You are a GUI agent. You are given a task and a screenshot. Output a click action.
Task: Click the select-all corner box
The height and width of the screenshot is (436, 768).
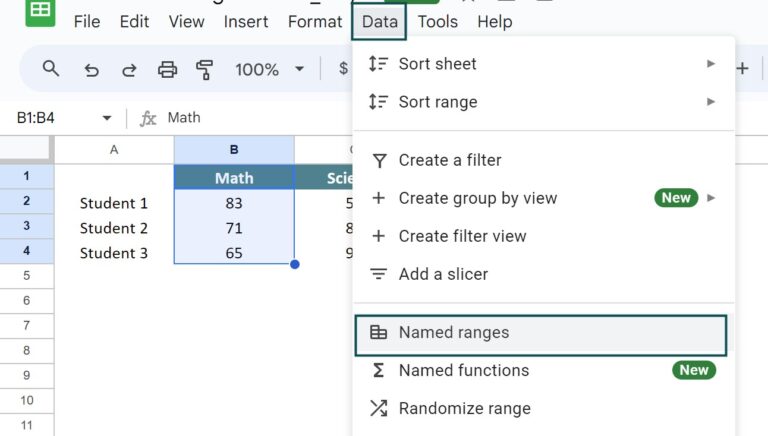coord(25,148)
